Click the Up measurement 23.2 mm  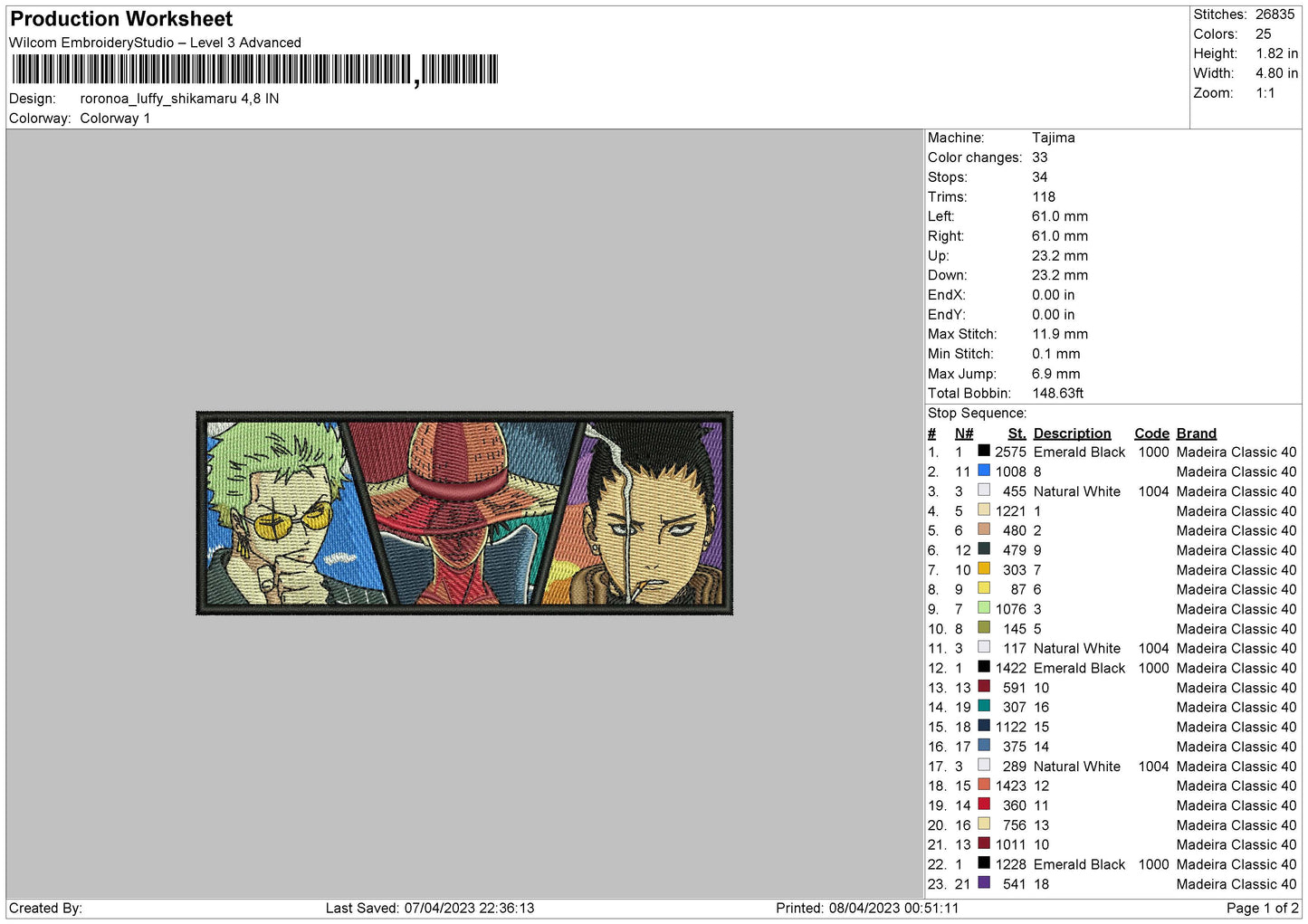coord(1060,256)
